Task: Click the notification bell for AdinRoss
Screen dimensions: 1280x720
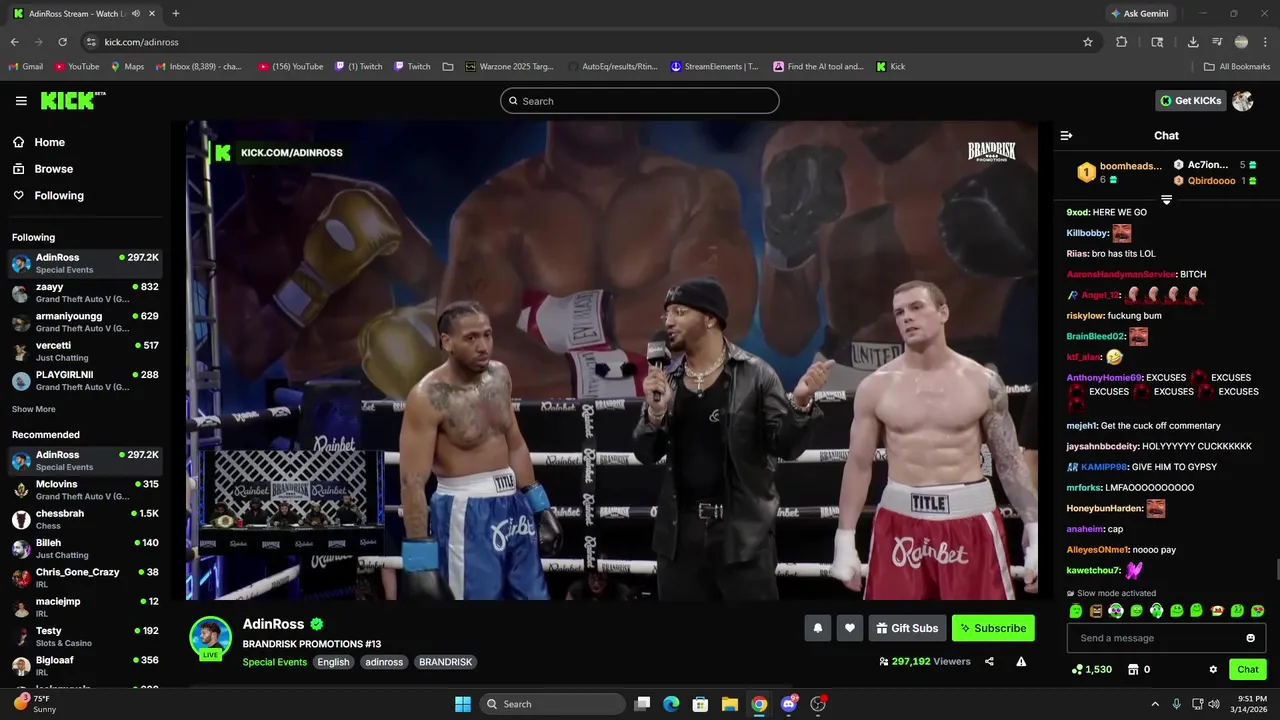Action: pyautogui.click(x=817, y=628)
